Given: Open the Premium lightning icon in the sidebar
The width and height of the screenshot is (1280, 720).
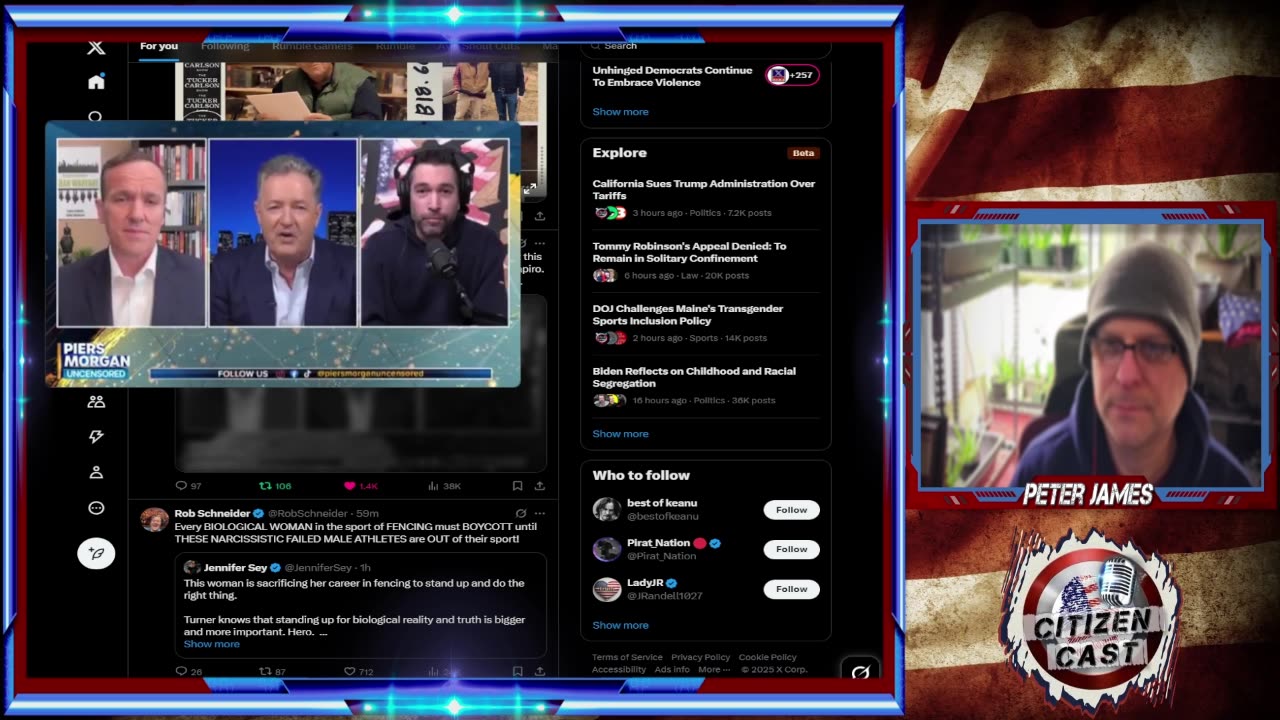Looking at the screenshot, I should pos(96,436).
